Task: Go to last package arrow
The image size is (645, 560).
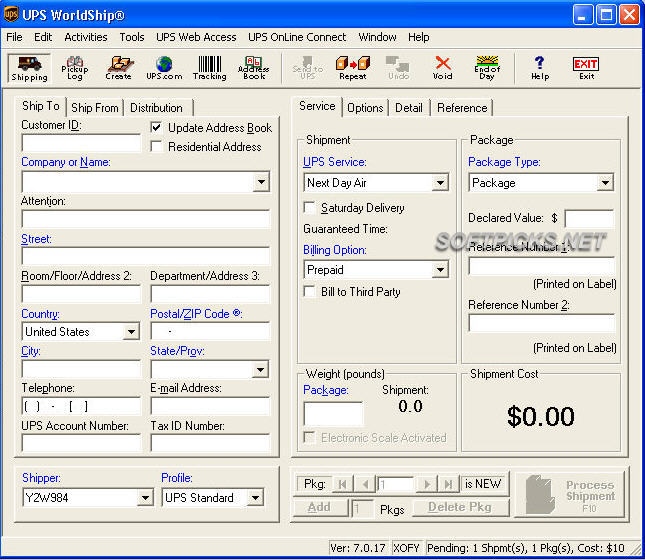Action: 448,484
